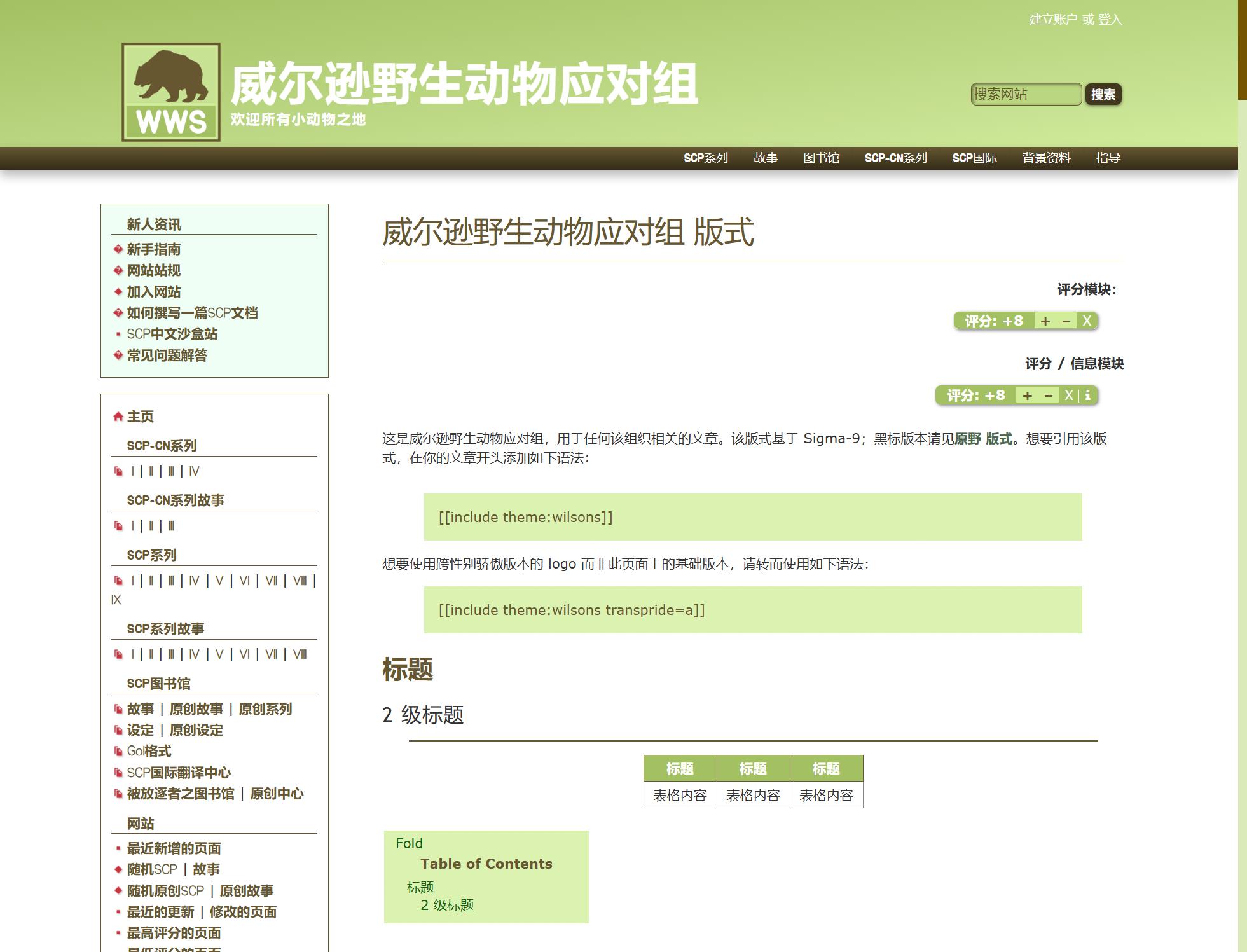The width and height of the screenshot is (1247, 952).
Task: Open 新手指南 in sidebar
Action: pos(153,249)
